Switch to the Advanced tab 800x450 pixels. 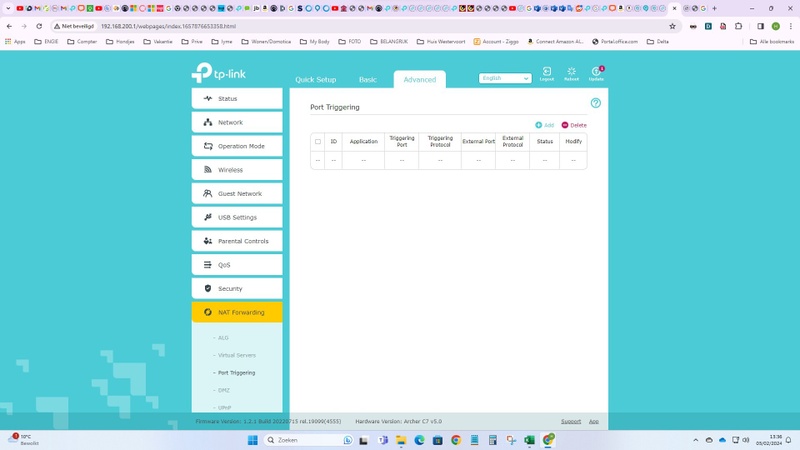coord(419,80)
